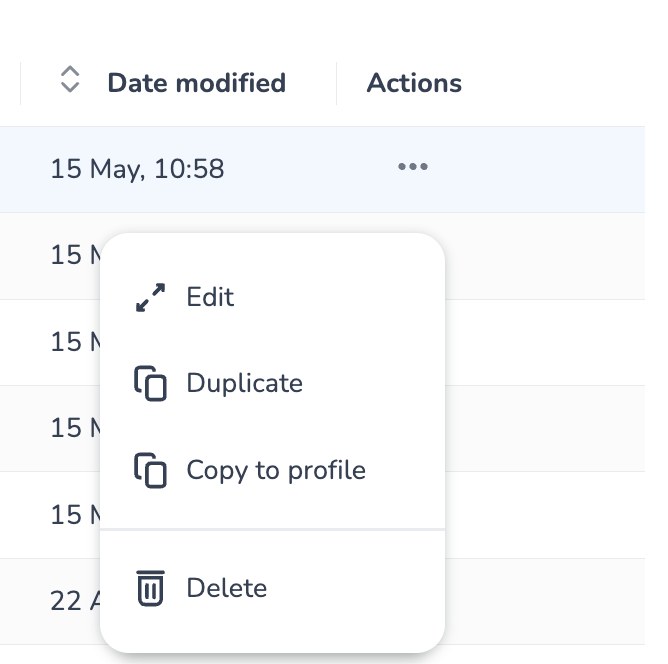The width and height of the screenshot is (668, 664).
Task: Click the third row below the table header
Action: click(x=540, y=342)
